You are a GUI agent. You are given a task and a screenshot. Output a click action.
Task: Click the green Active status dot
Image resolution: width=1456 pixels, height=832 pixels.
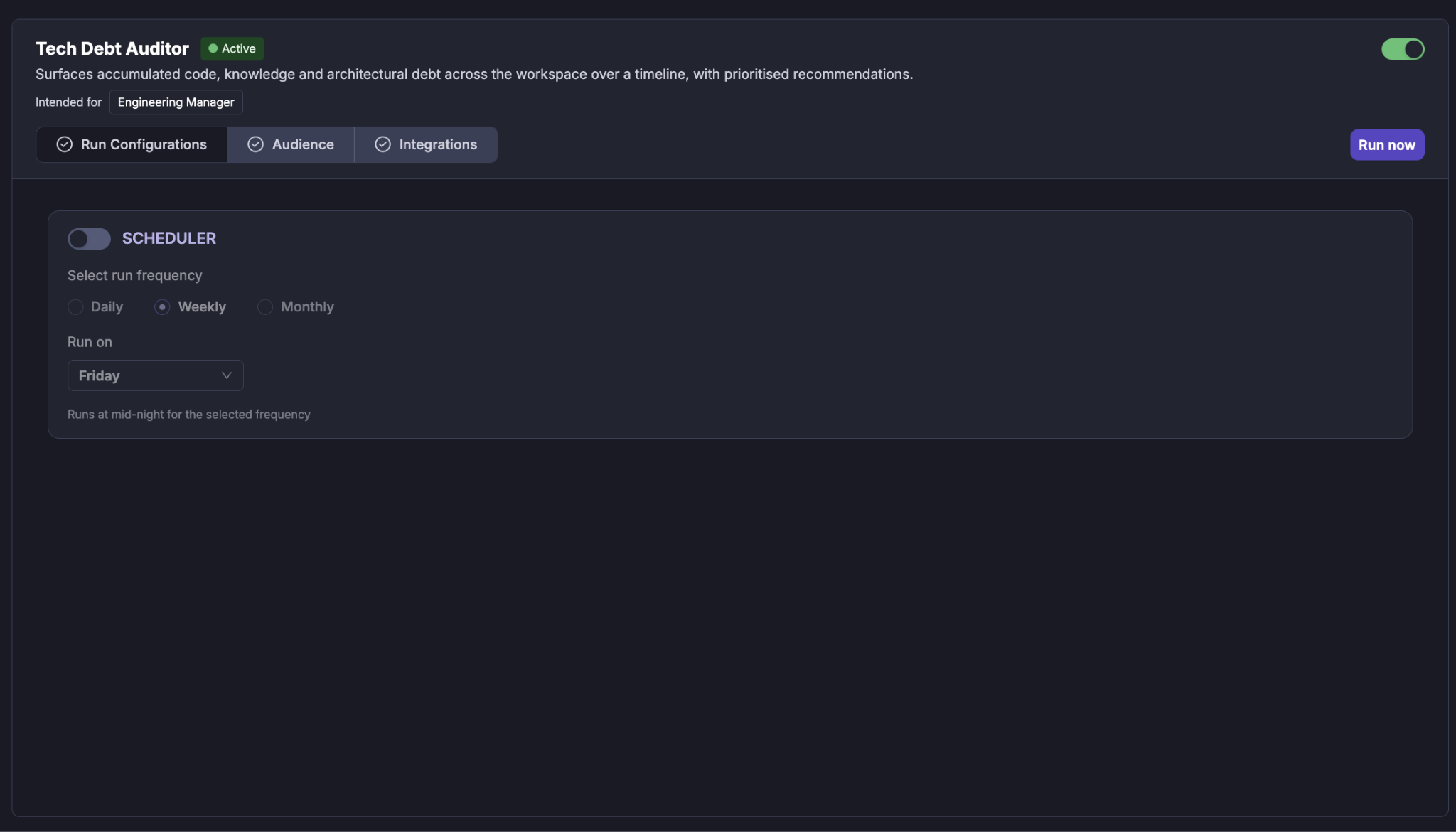pyautogui.click(x=213, y=48)
